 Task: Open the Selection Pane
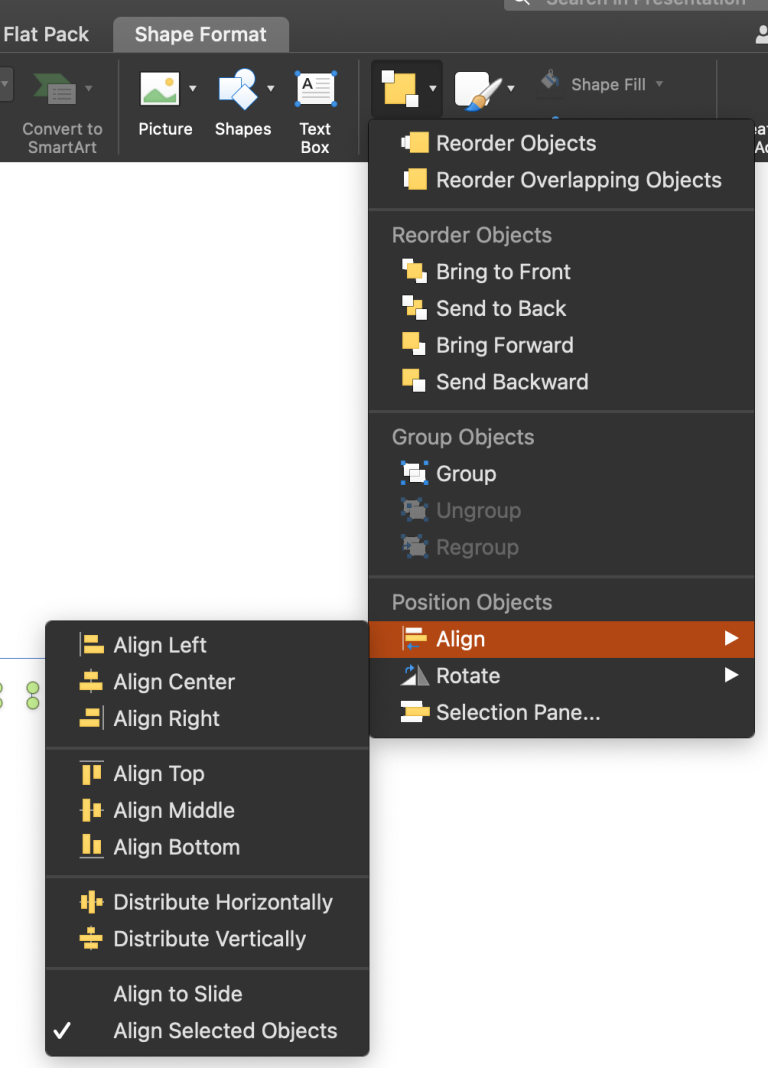pyautogui.click(x=517, y=713)
